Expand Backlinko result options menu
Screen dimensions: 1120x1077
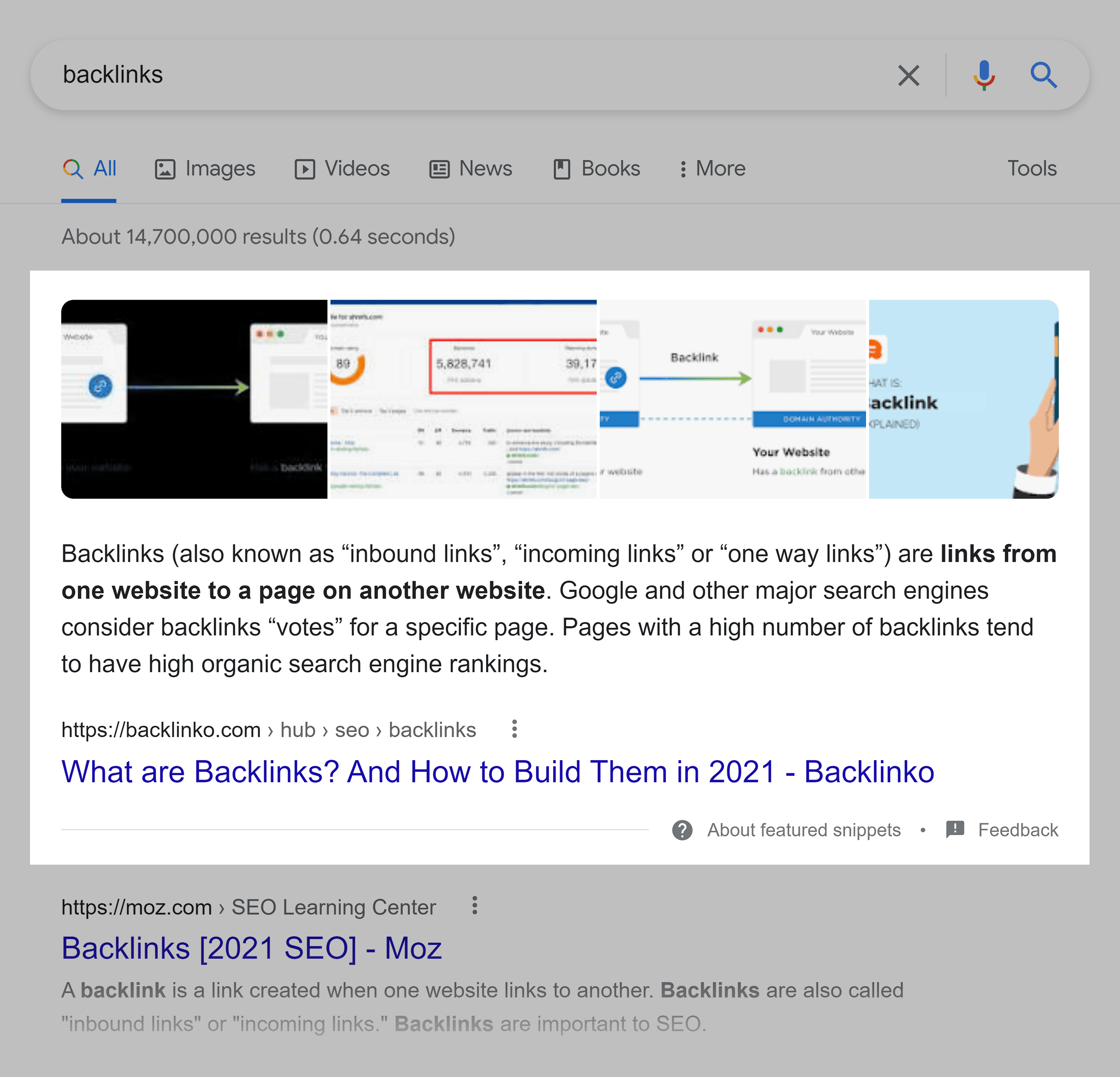click(x=511, y=728)
